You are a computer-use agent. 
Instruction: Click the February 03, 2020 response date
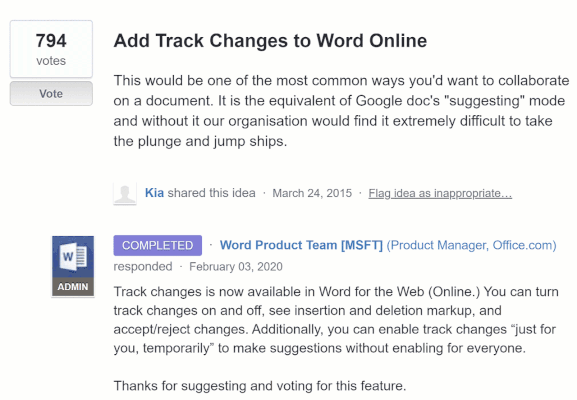[x=236, y=266]
